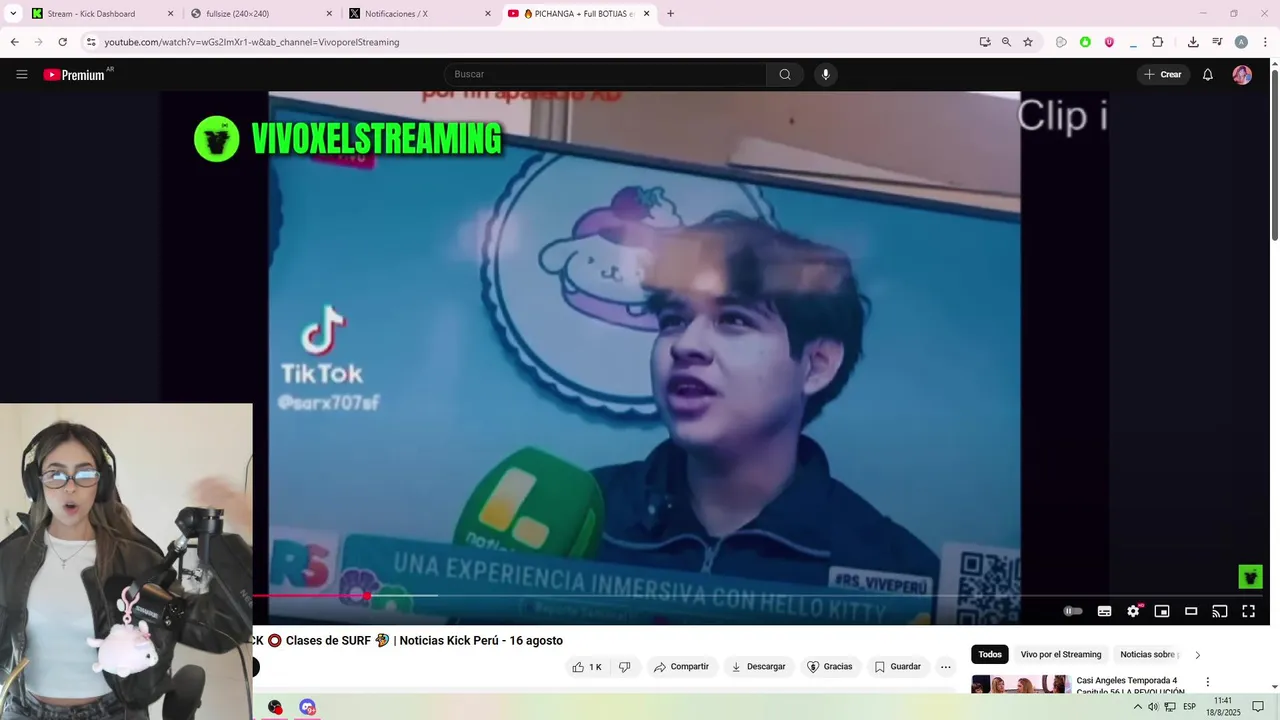Open the volume tray icon

[1153, 707]
